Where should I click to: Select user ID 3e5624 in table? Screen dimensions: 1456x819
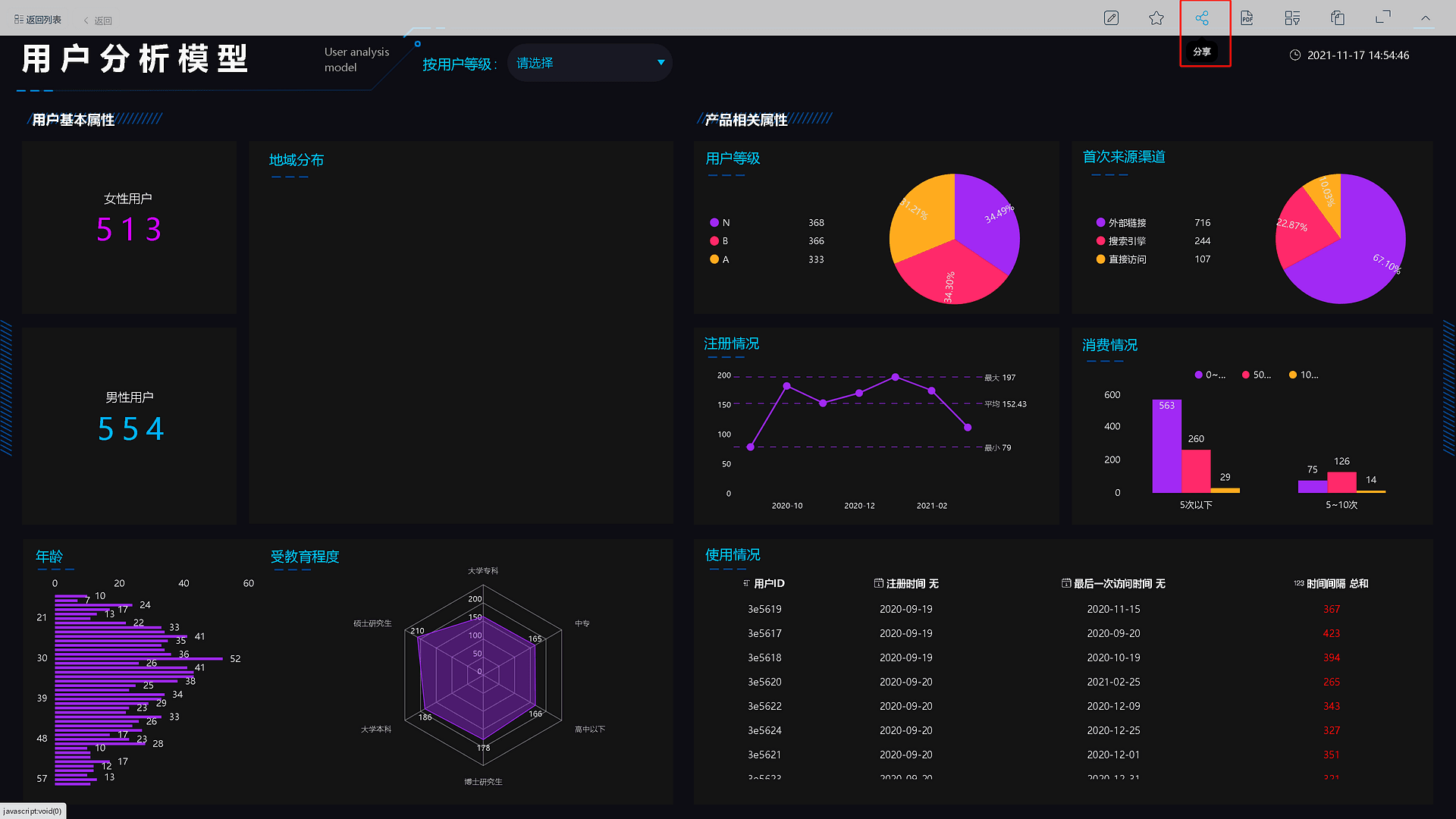click(764, 730)
